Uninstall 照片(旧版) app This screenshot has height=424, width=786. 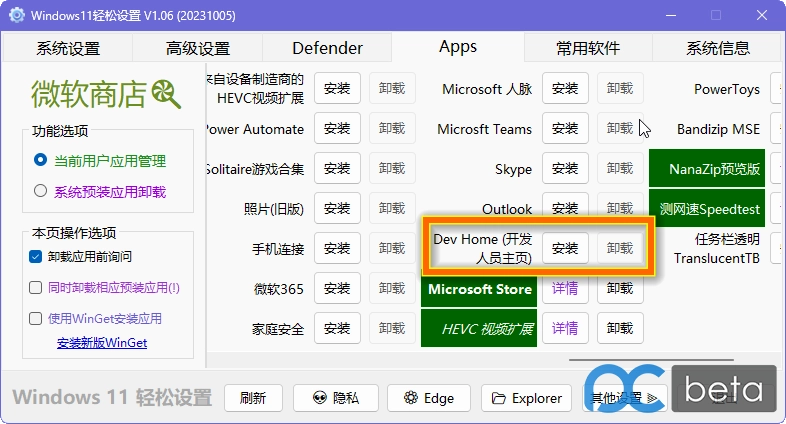pos(392,208)
